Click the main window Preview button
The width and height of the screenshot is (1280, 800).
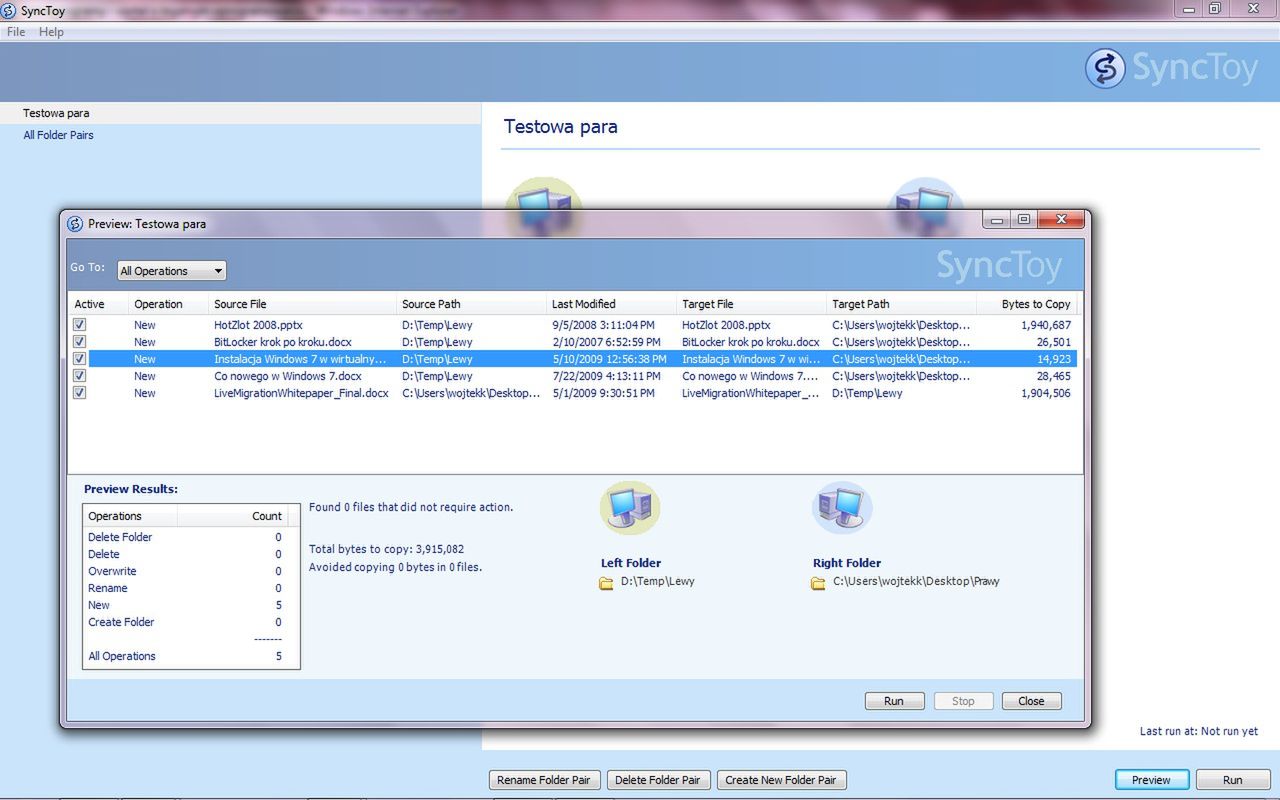1151,780
